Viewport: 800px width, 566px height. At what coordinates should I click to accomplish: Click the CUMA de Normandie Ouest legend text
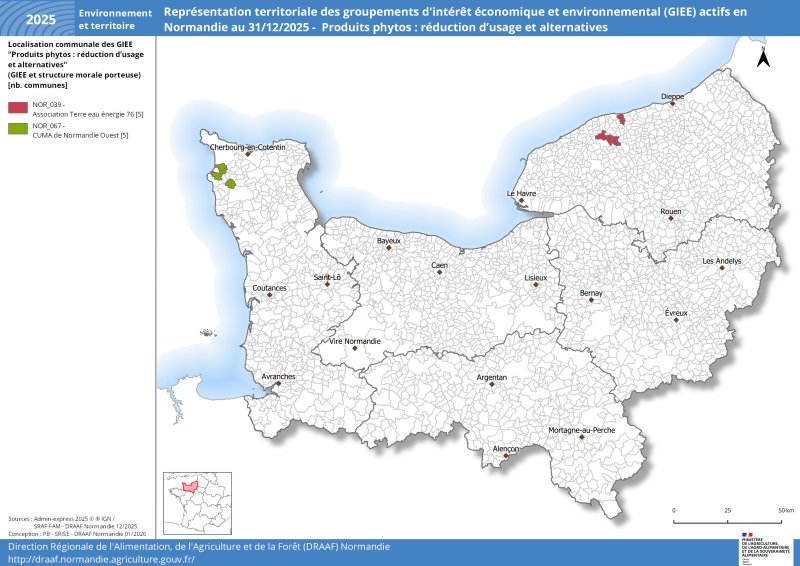pos(80,135)
